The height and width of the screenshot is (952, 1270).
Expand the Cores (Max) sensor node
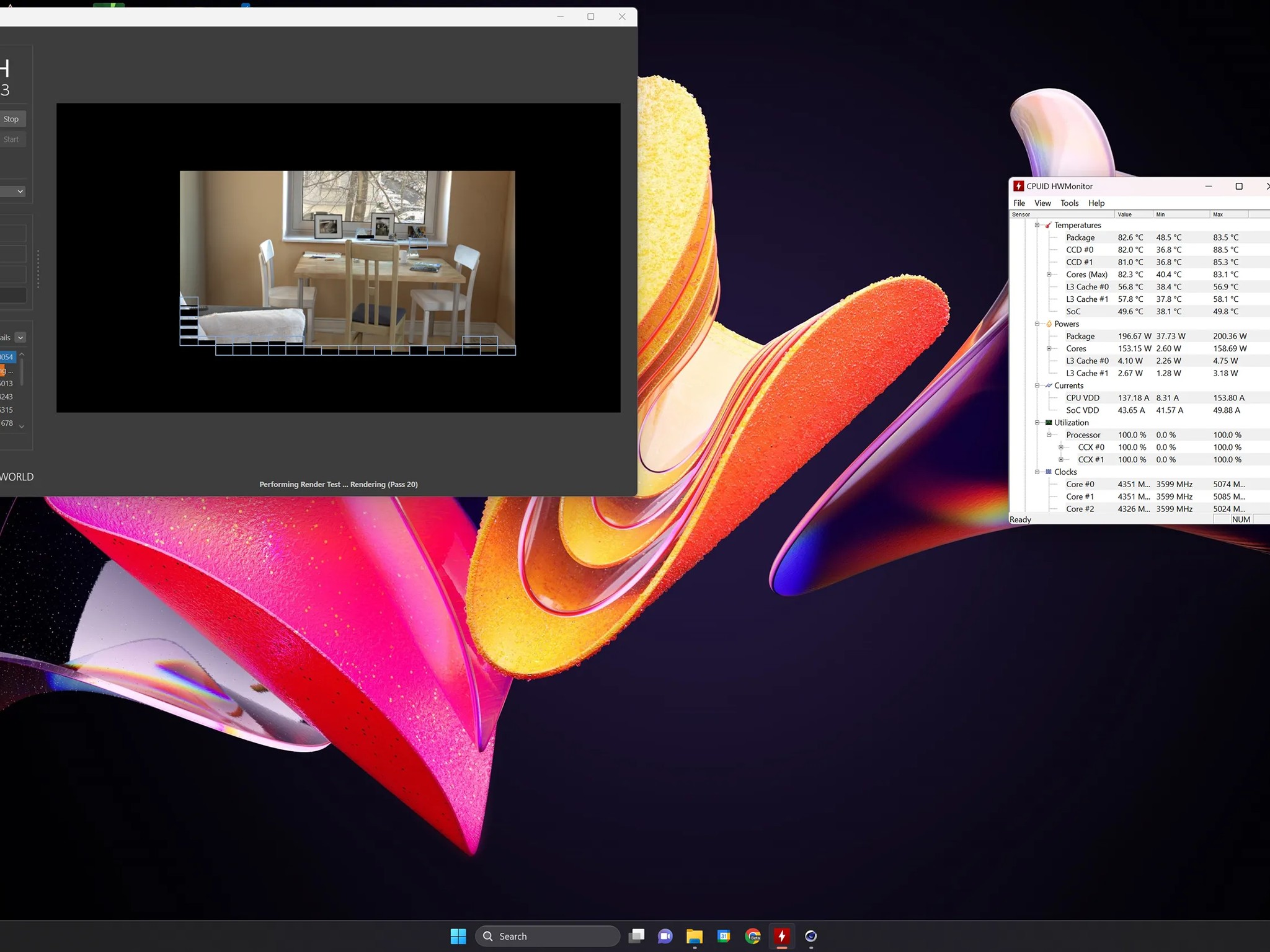pyautogui.click(x=1049, y=275)
